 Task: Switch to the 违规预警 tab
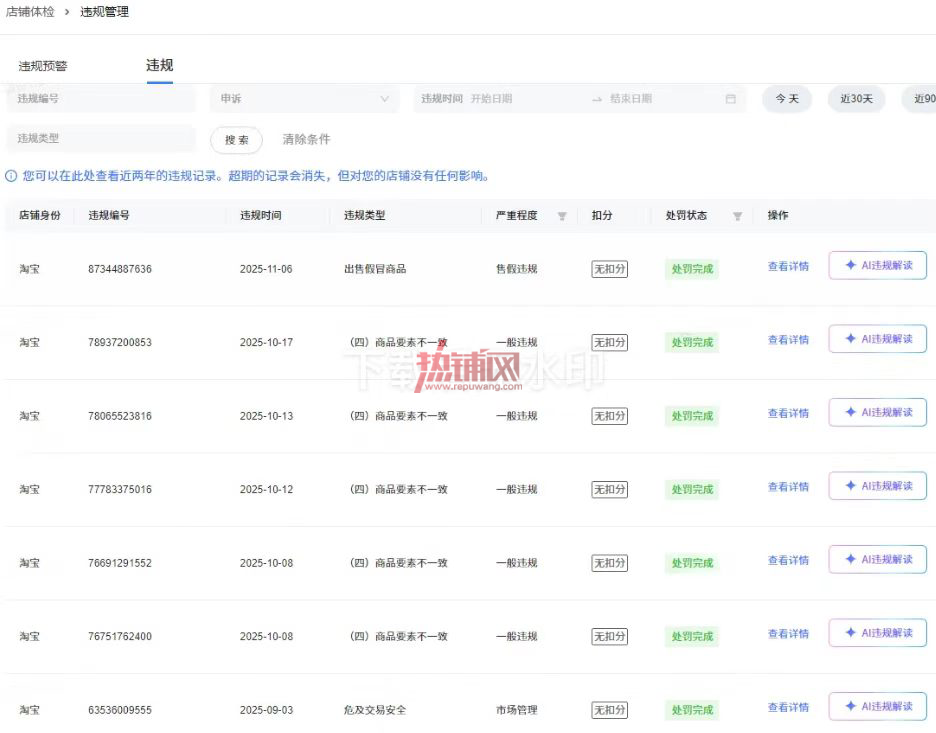coord(42,66)
